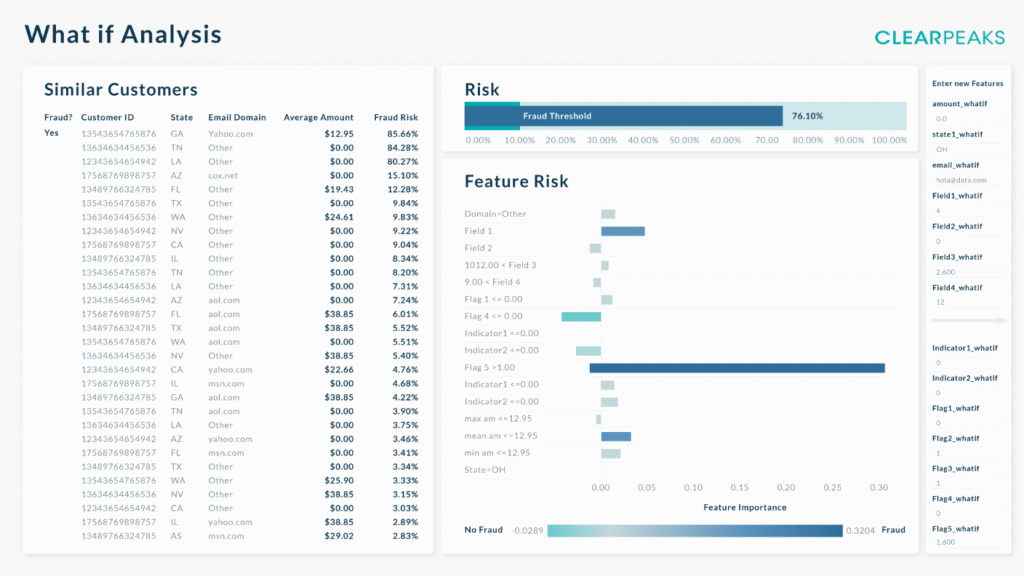Select the first customer row with 85.66% risk
Screen dimensions: 1024x576
(x=230, y=133)
